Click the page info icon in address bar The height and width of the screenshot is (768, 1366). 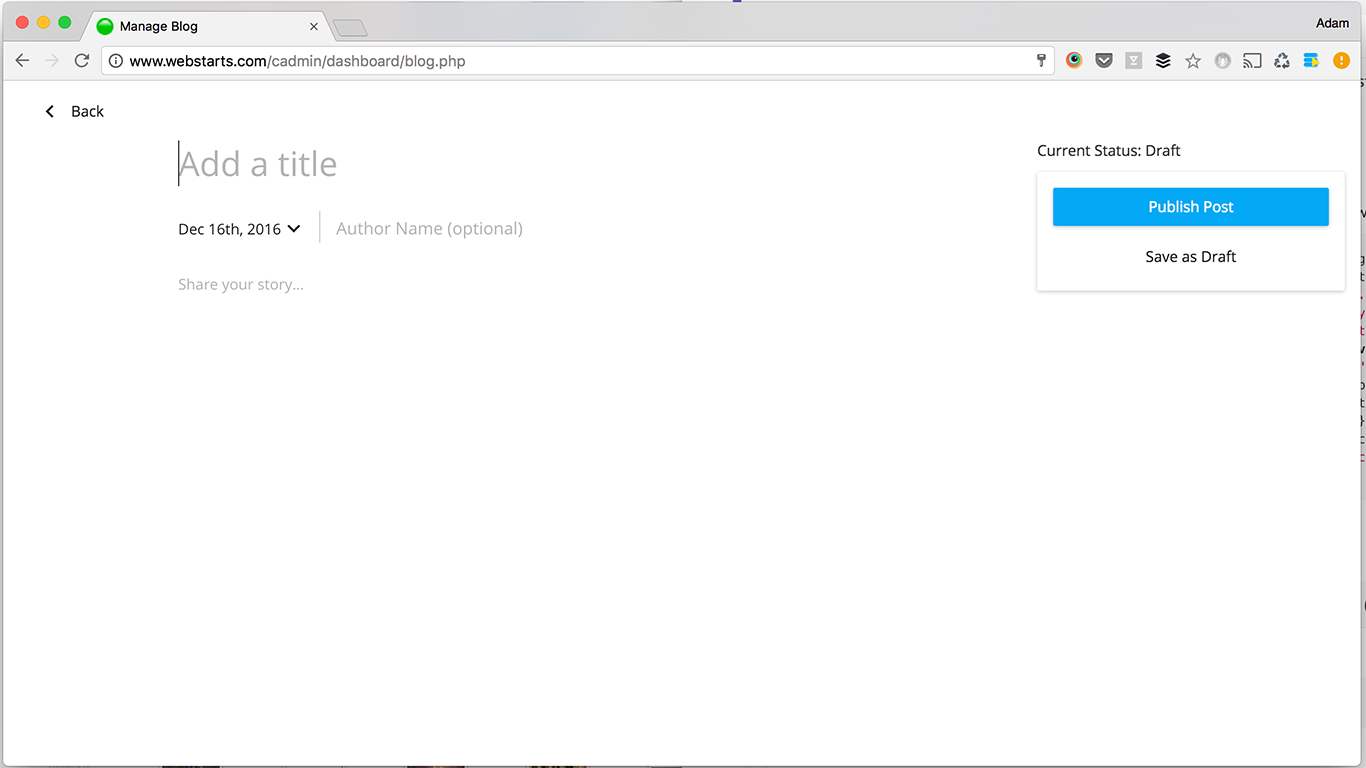(x=115, y=60)
